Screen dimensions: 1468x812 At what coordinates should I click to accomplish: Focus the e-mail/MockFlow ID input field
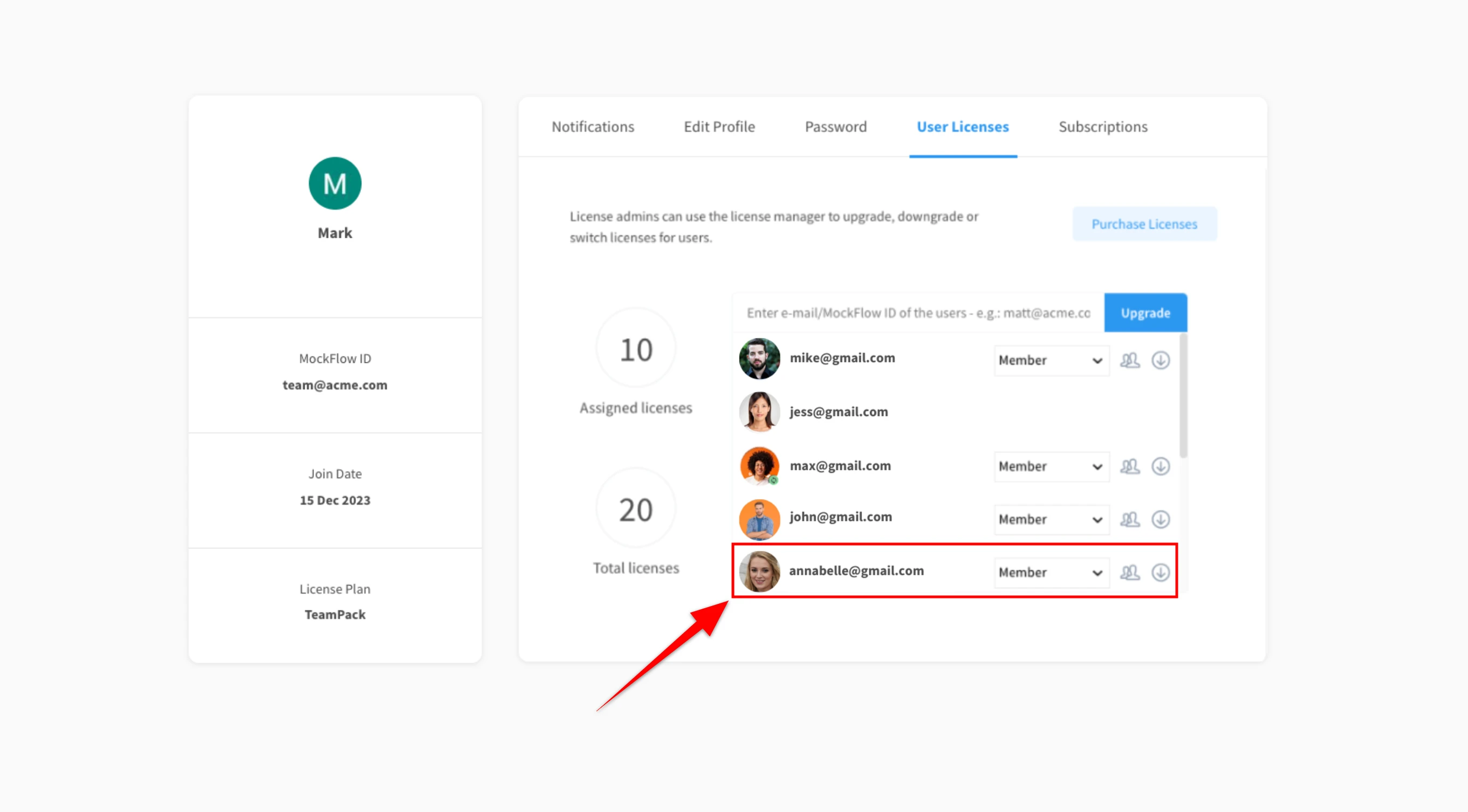(x=918, y=313)
